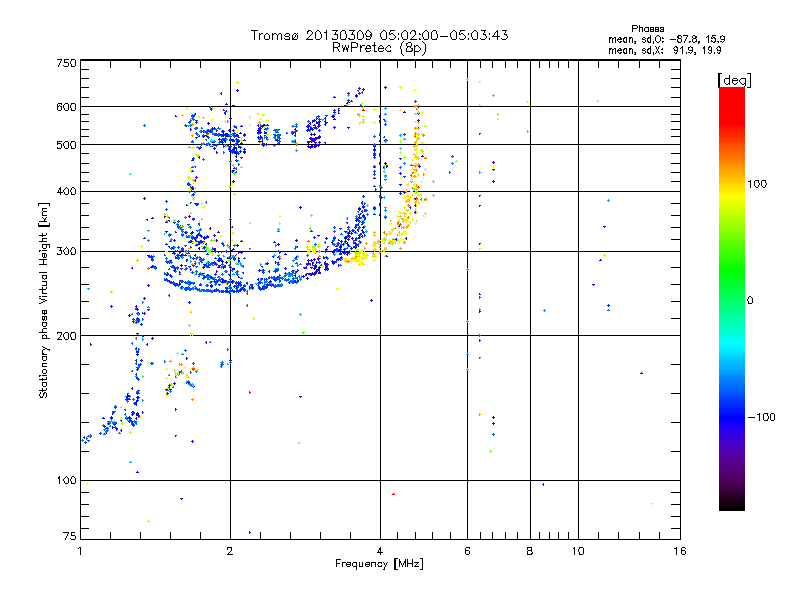Screen dimensions: 800x600
Task: Click the x-axis tick label '16'
Action: click(x=680, y=551)
